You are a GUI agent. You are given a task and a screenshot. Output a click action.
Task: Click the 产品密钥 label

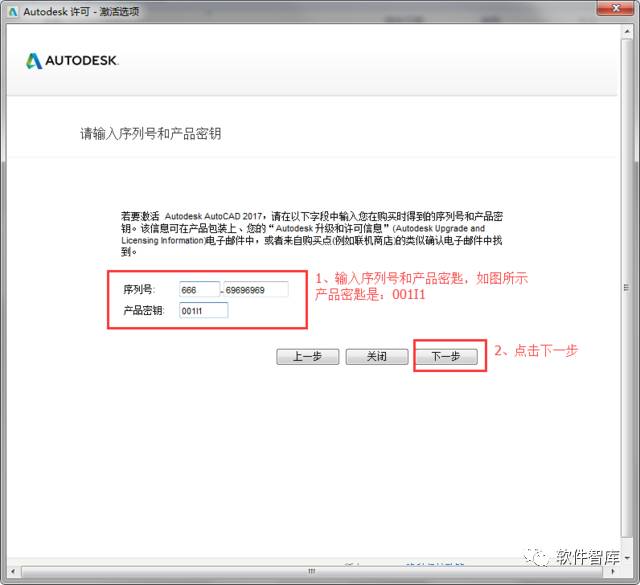(x=144, y=310)
